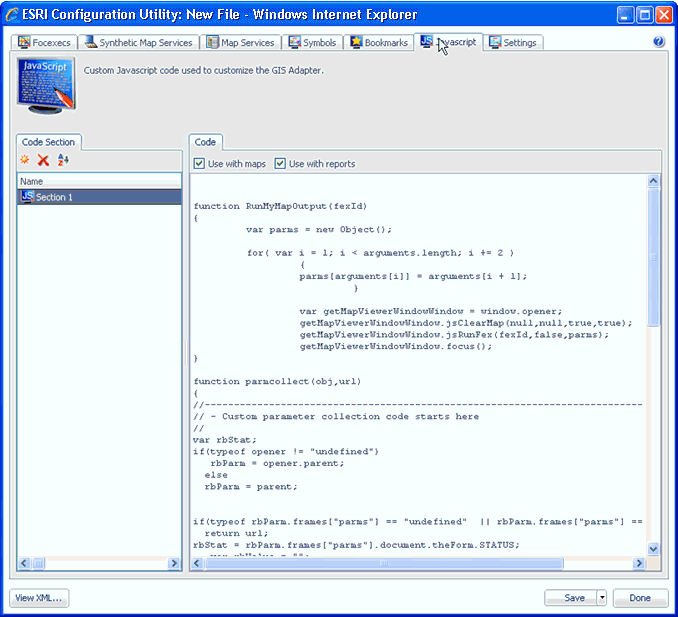Click the code editor horizontal scrollbar thumb
678x617 pixels.
pyautogui.click(x=384, y=563)
